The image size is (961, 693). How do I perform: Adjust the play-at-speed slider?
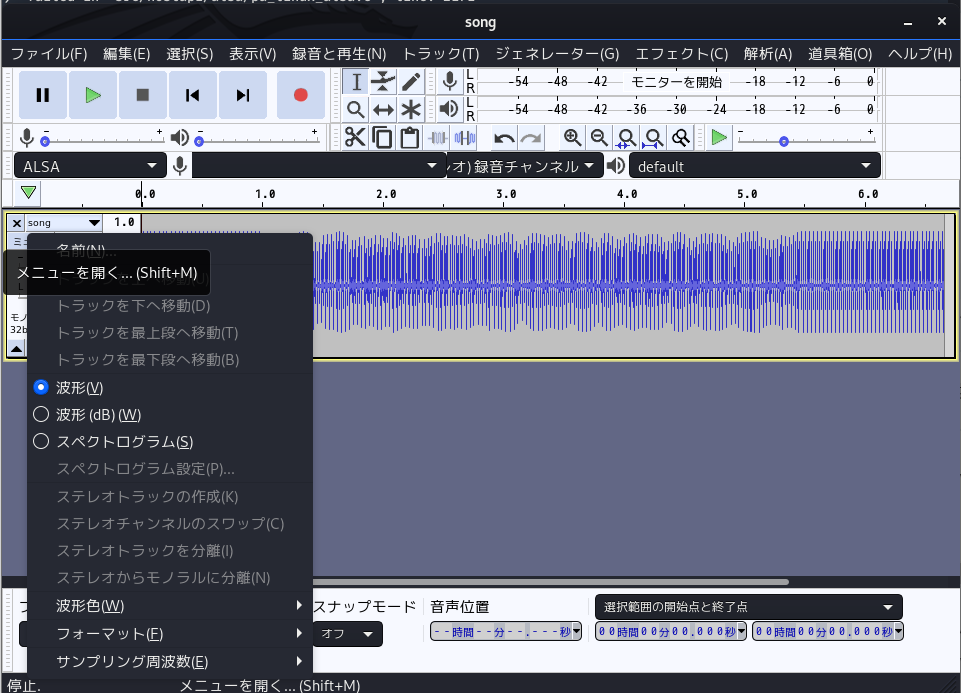[807, 140]
